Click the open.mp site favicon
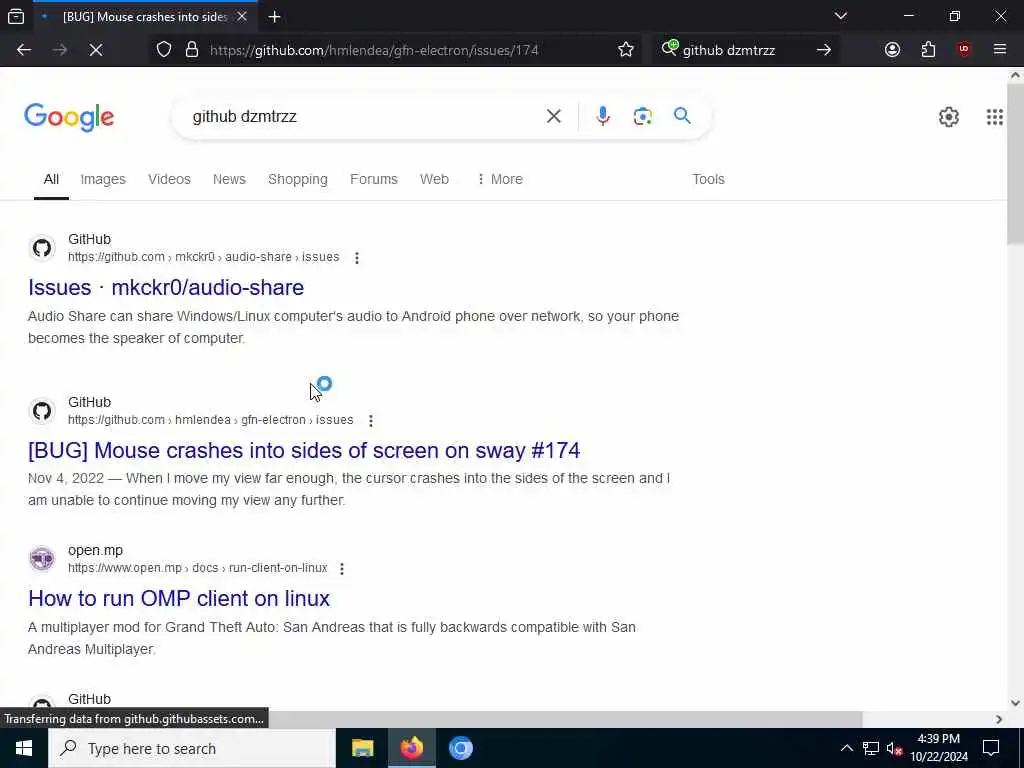Screen dimensions: 1024x768 (42, 559)
